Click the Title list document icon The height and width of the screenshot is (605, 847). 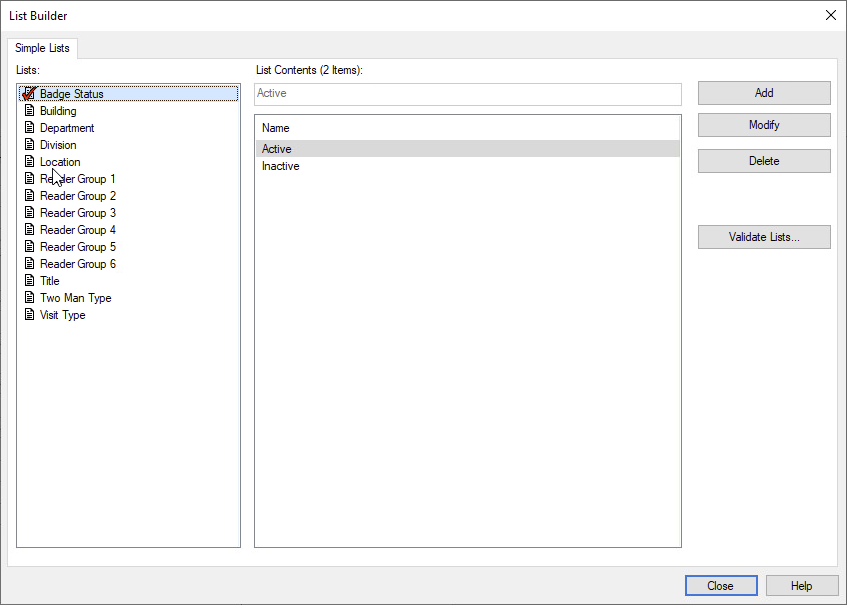(29, 281)
